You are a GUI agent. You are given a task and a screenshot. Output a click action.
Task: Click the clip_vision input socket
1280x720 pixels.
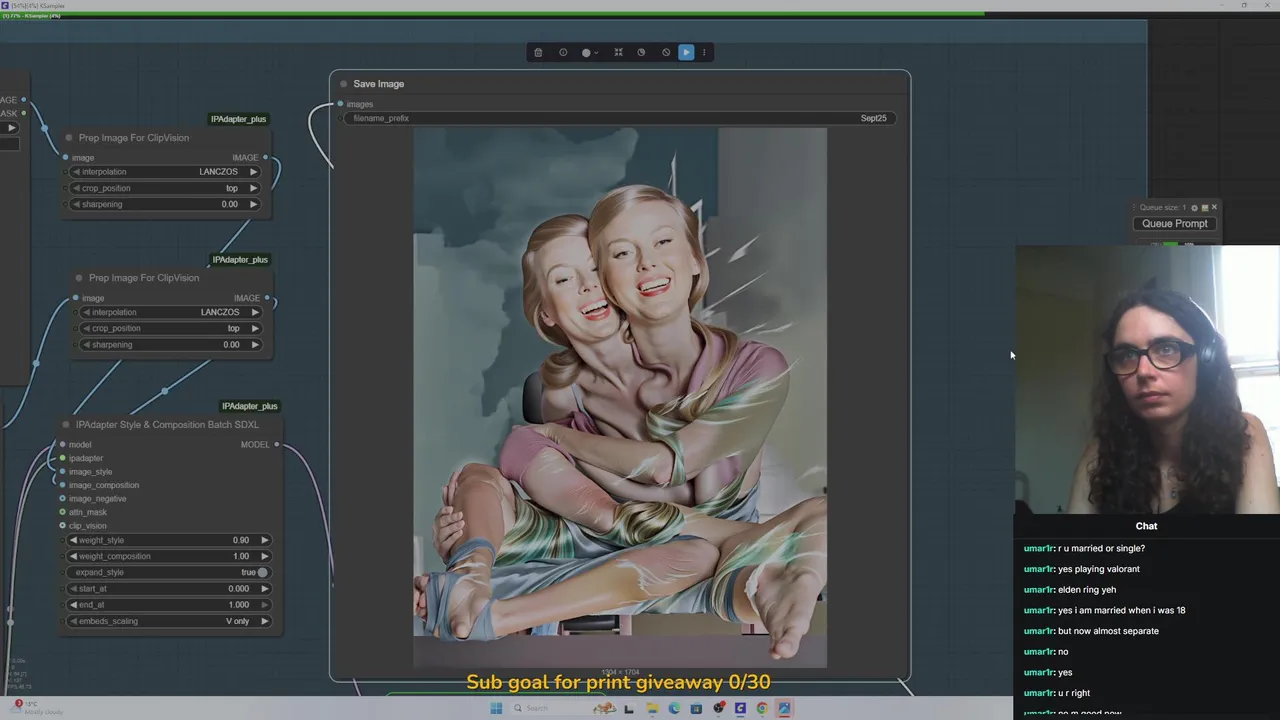click(62, 525)
